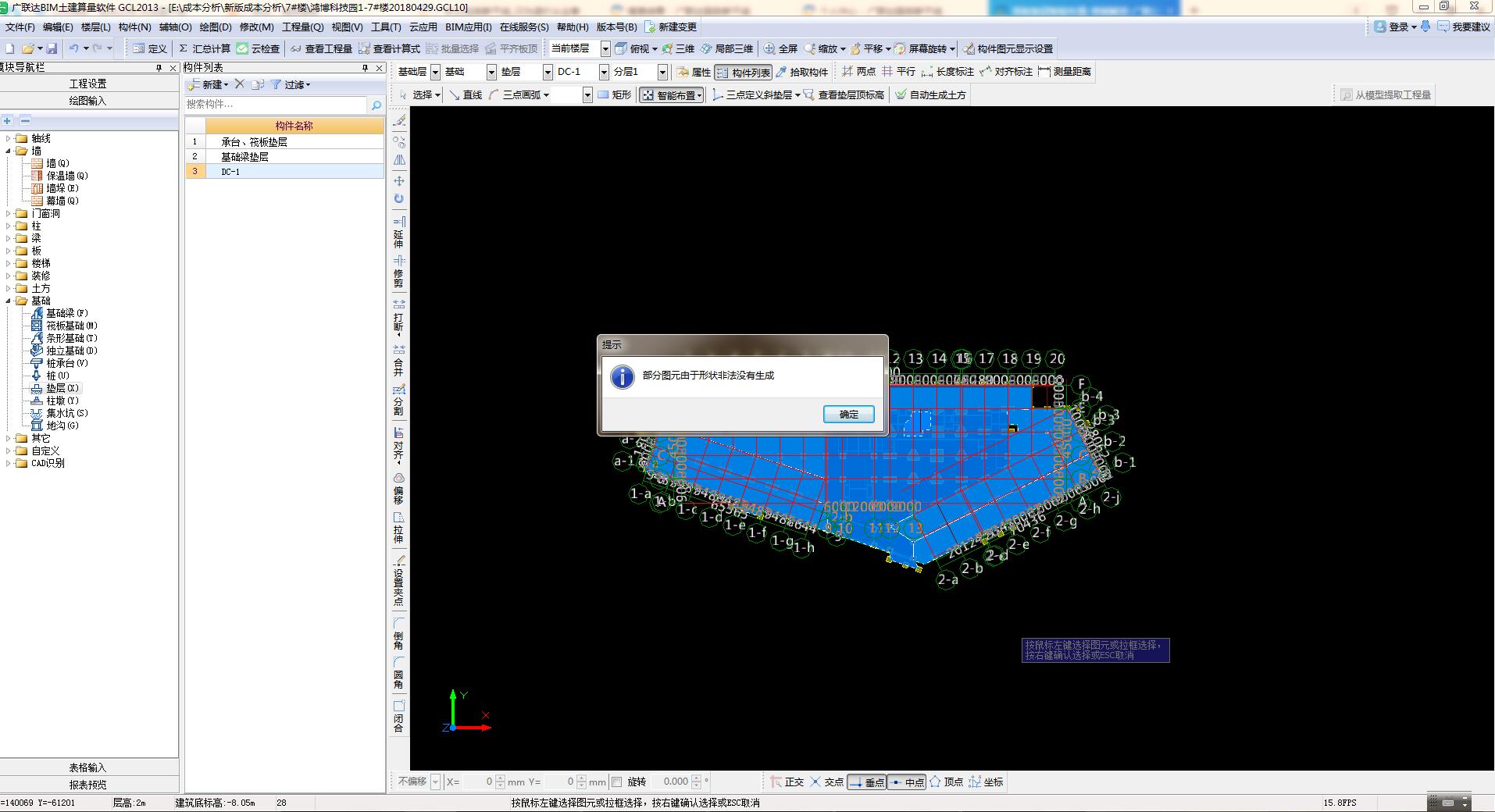Click 新建变更 button
The image size is (1495, 812).
coord(670,27)
